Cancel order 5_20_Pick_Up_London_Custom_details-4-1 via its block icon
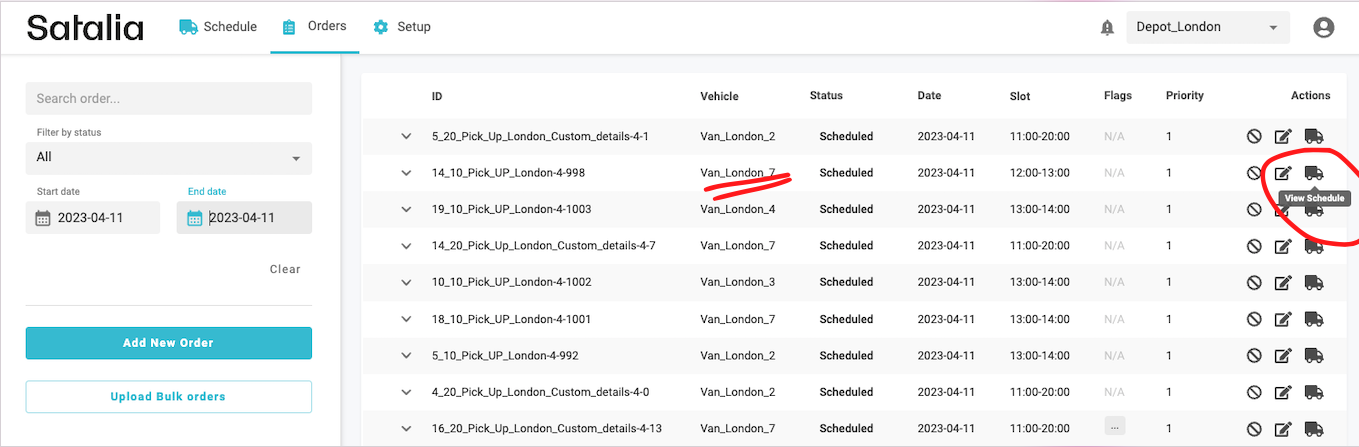 (1254, 137)
